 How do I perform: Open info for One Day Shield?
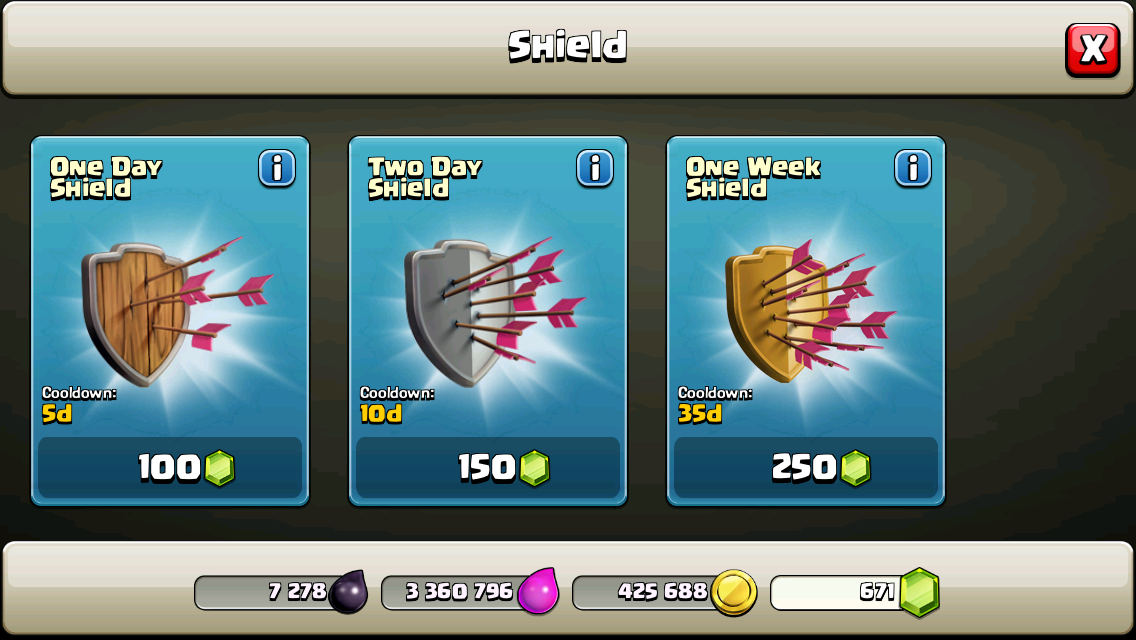point(277,168)
